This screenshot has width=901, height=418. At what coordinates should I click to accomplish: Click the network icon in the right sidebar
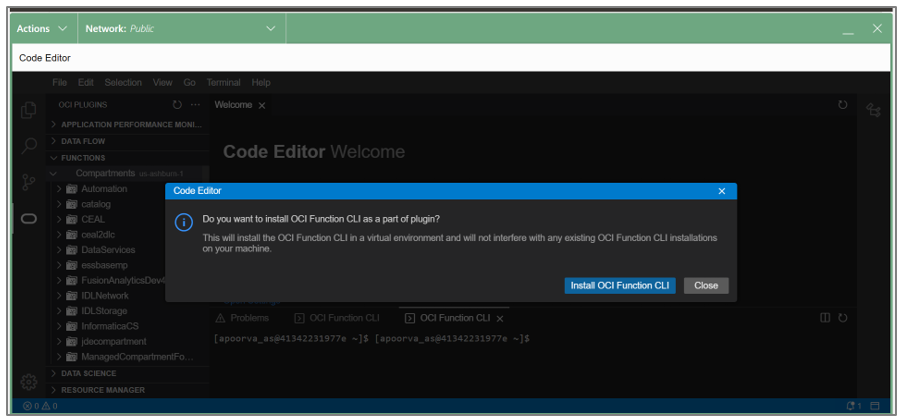point(873,110)
